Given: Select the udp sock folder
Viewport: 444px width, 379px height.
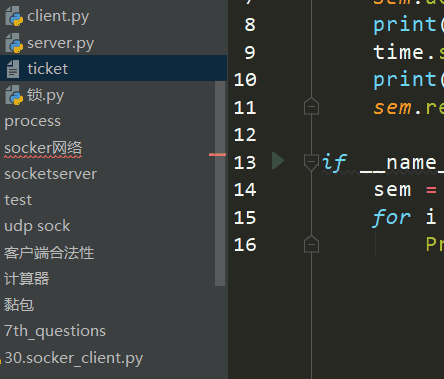Looking at the screenshot, I should [37, 226].
